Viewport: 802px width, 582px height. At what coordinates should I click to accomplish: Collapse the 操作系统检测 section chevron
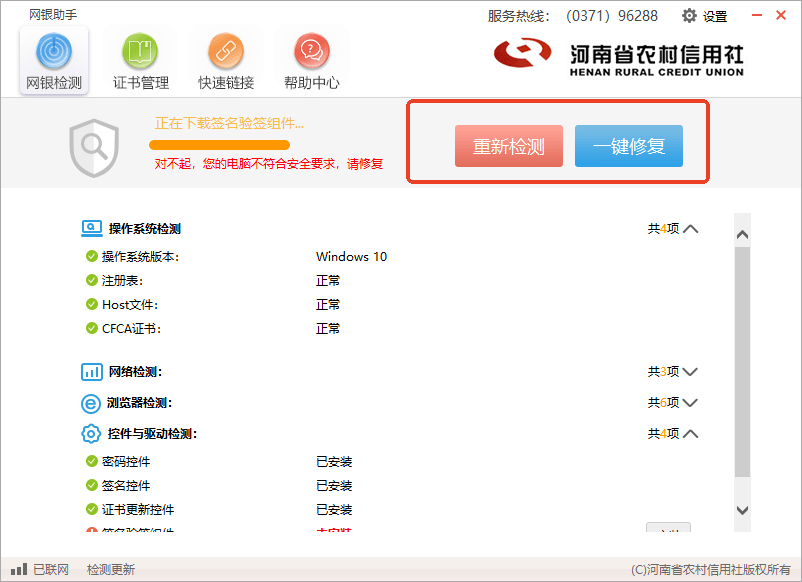(x=689, y=229)
